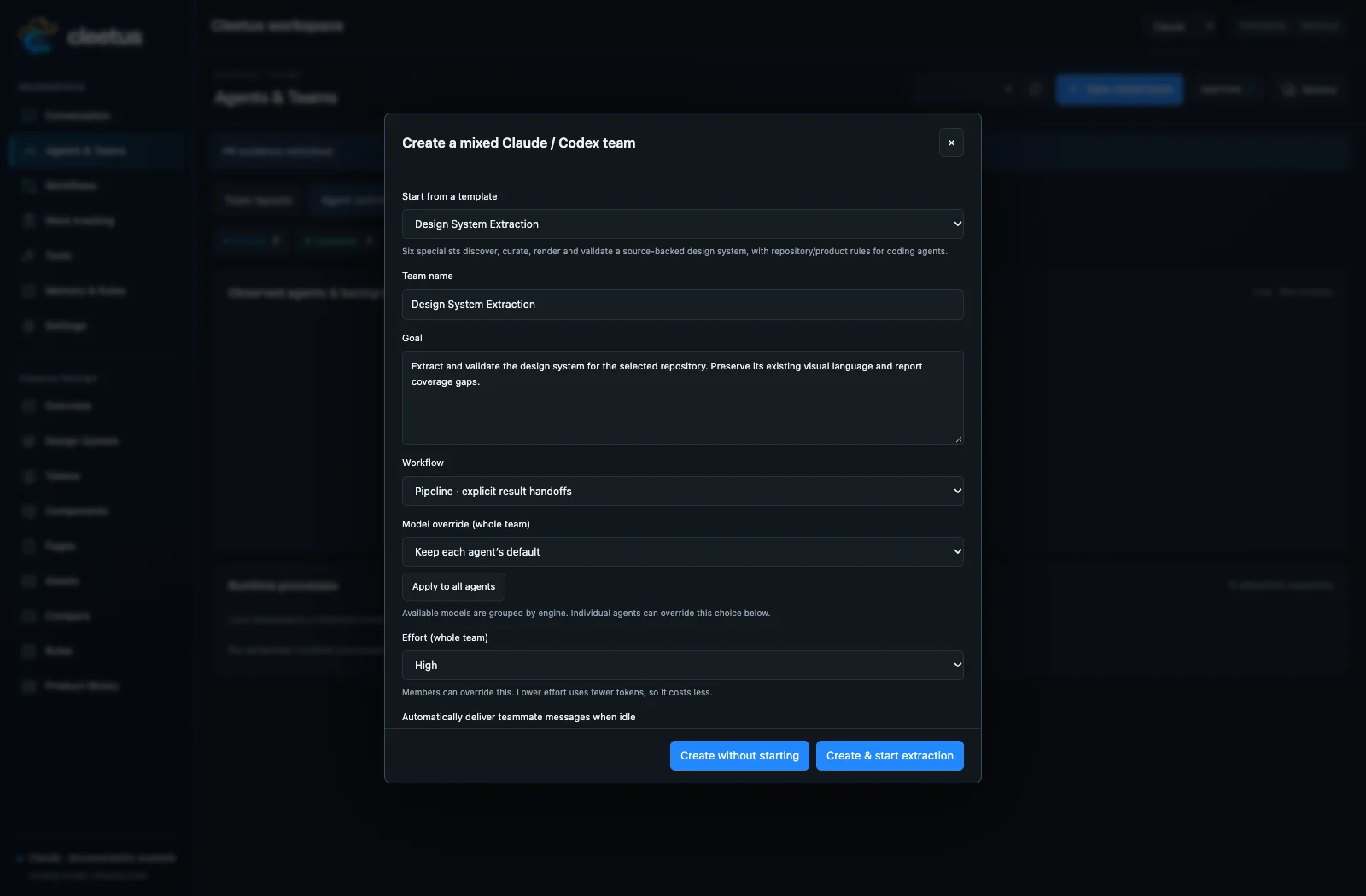This screenshot has width=1366, height=896.
Task: Click the 'Effort (whole team)' label
Action: pyautogui.click(x=446, y=637)
